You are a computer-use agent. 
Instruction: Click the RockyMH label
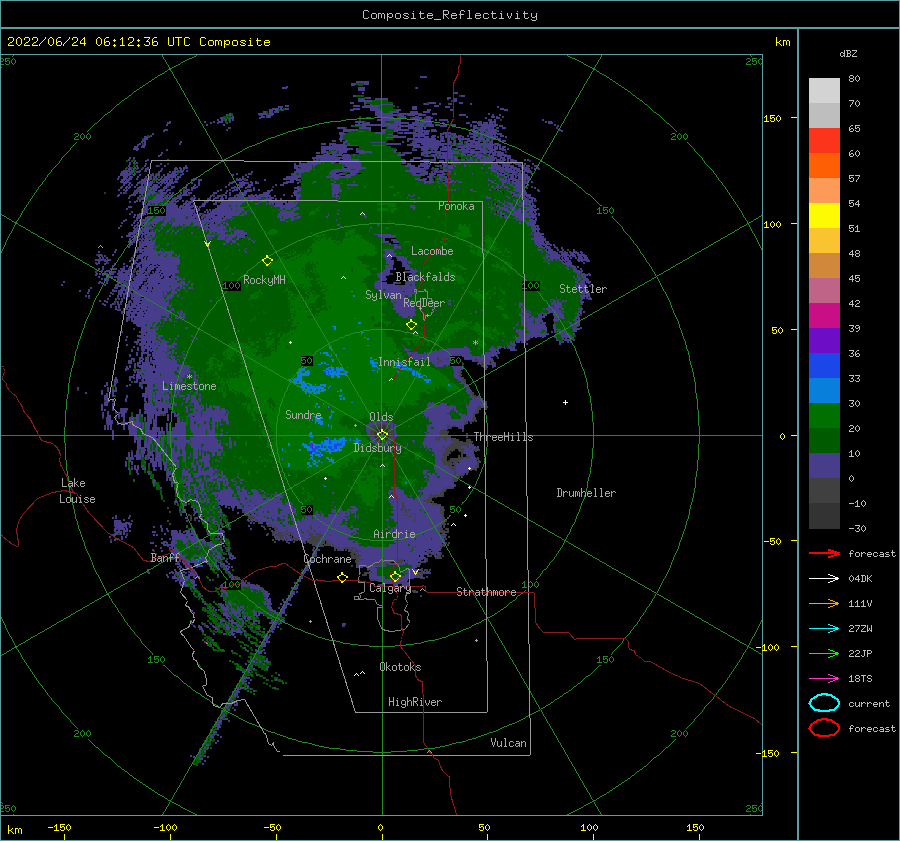(x=264, y=280)
